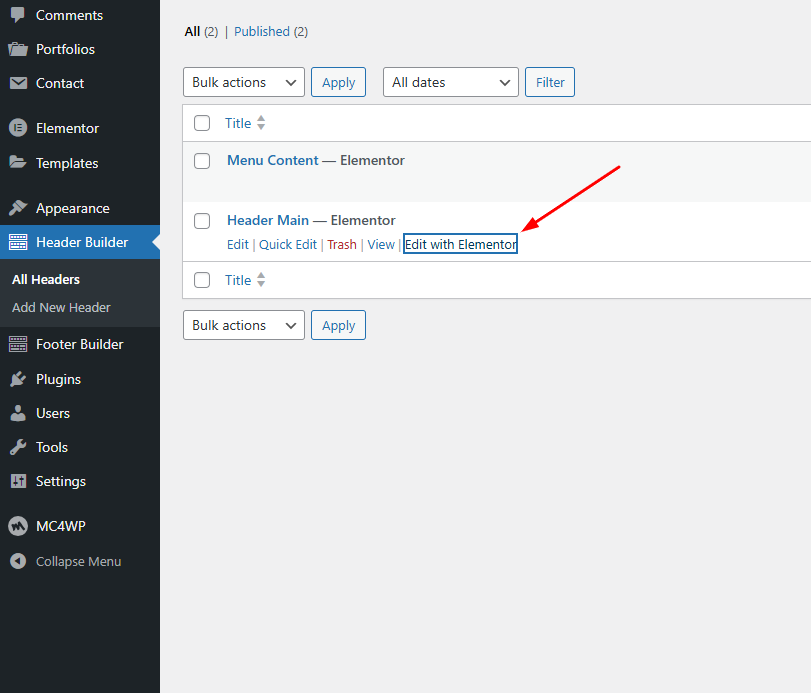
Task: Sort by Title column header
Action: [238, 123]
